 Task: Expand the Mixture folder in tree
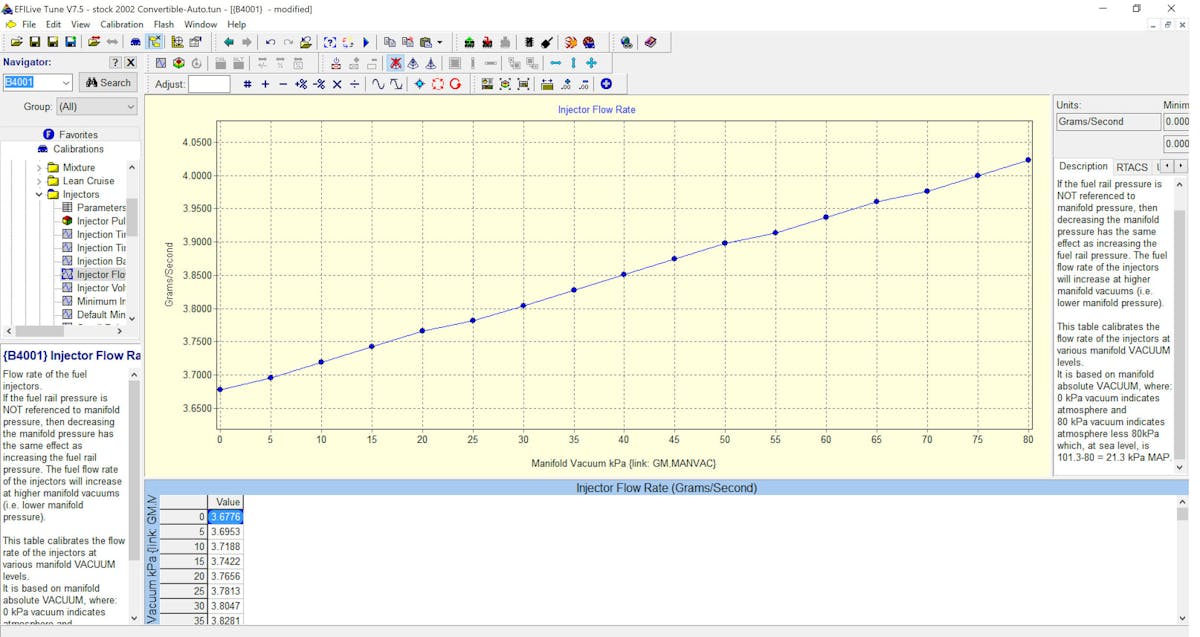(x=39, y=168)
